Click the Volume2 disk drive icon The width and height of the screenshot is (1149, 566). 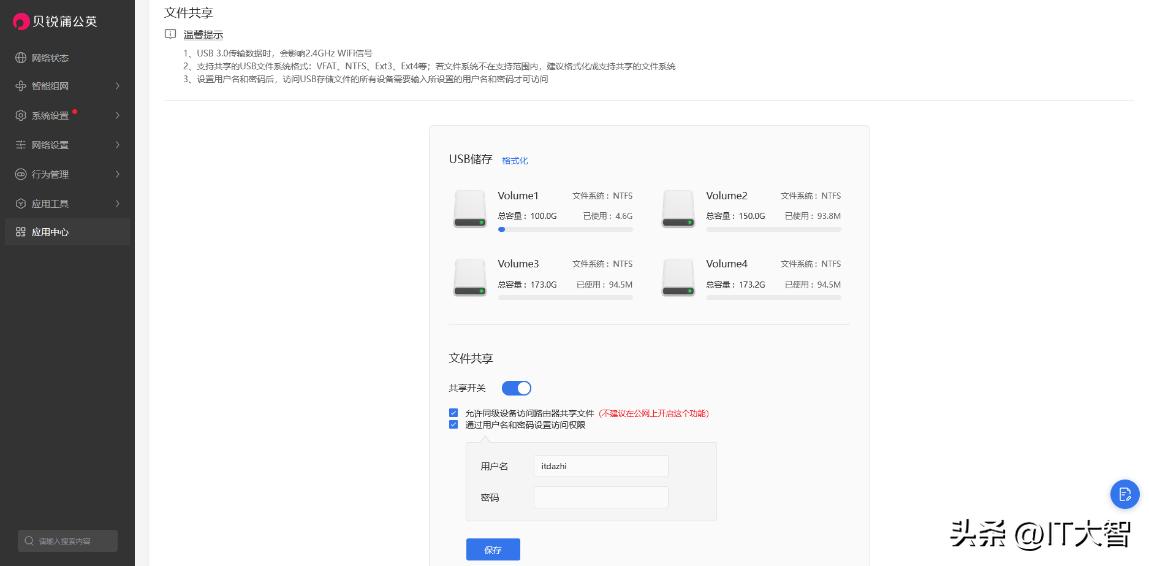click(x=678, y=209)
